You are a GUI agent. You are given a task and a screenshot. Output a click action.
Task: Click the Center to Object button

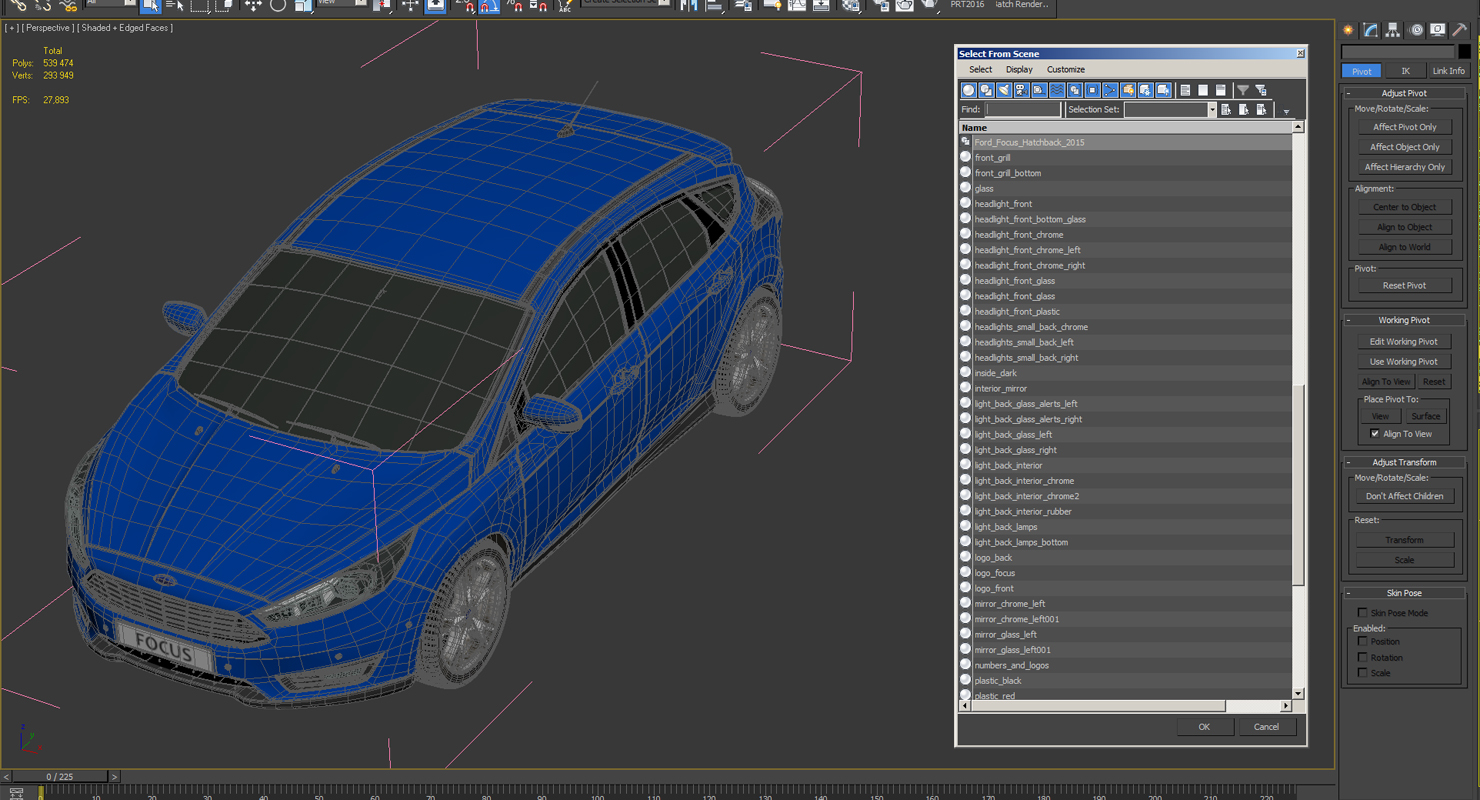(1404, 207)
